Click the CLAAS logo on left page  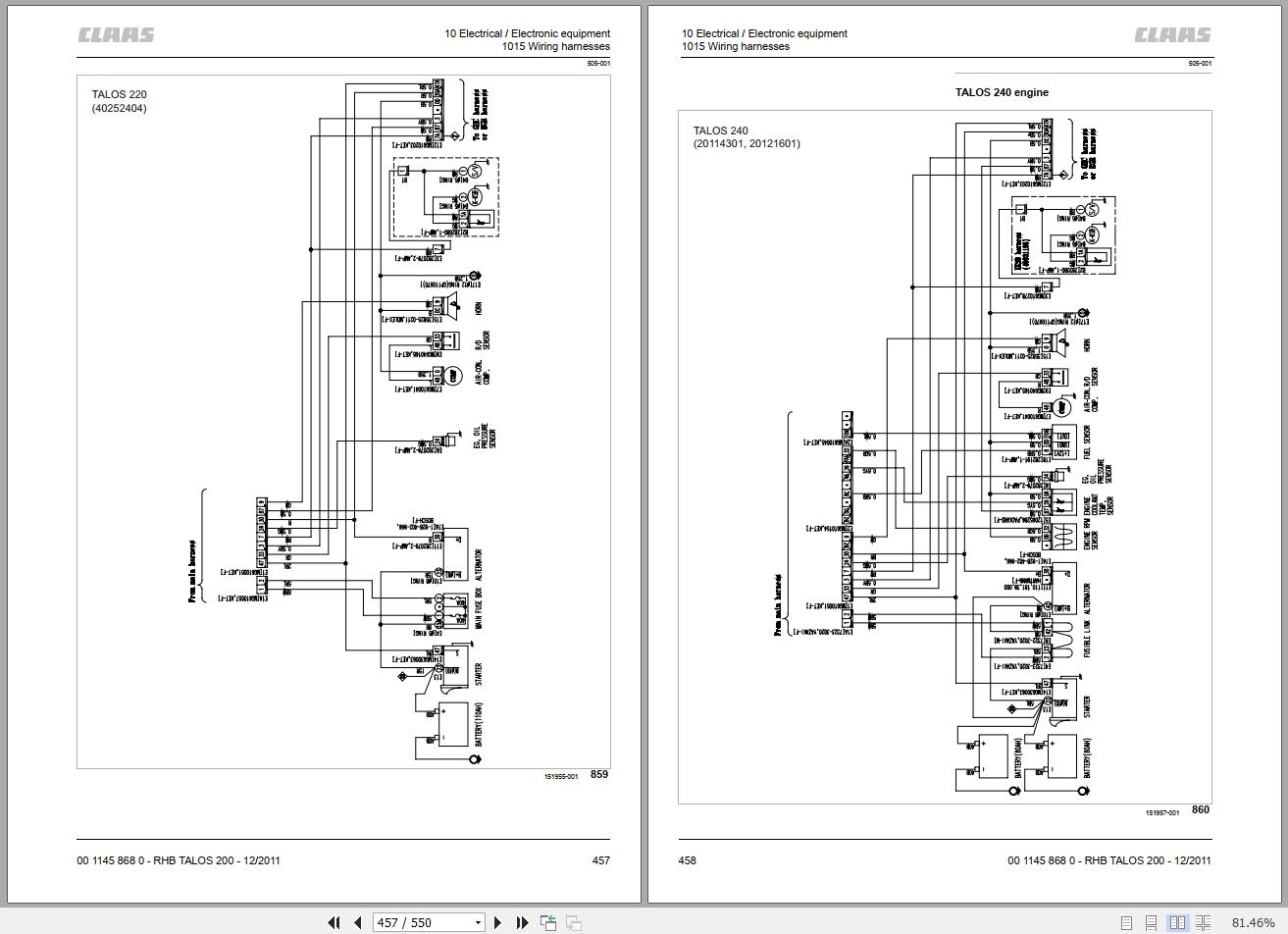(117, 35)
